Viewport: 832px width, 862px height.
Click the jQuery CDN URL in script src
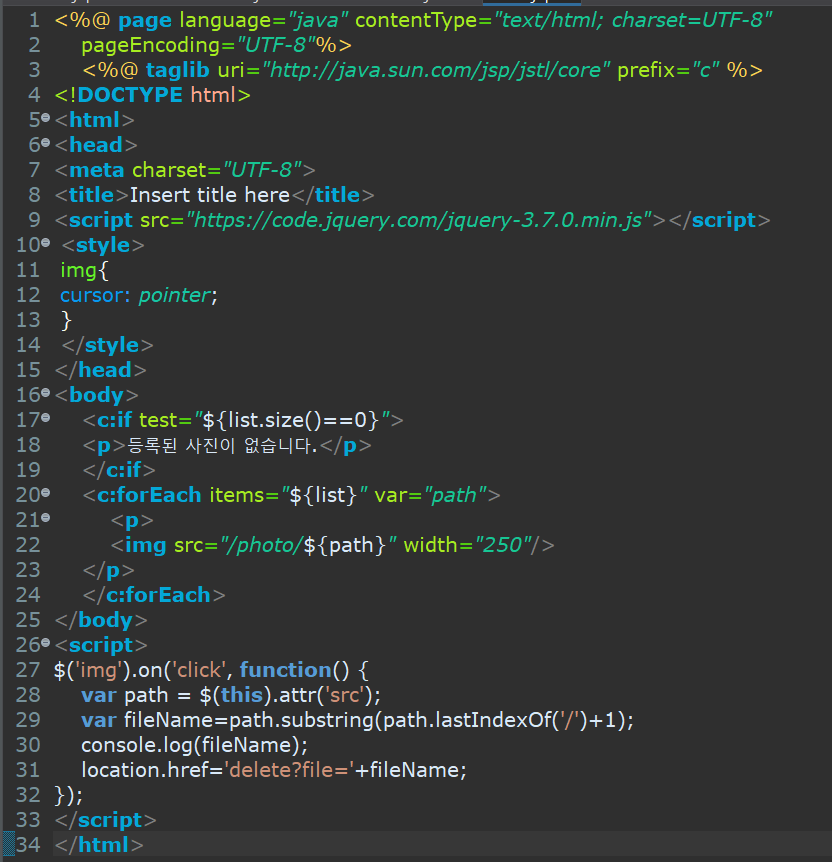click(x=419, y=220)
